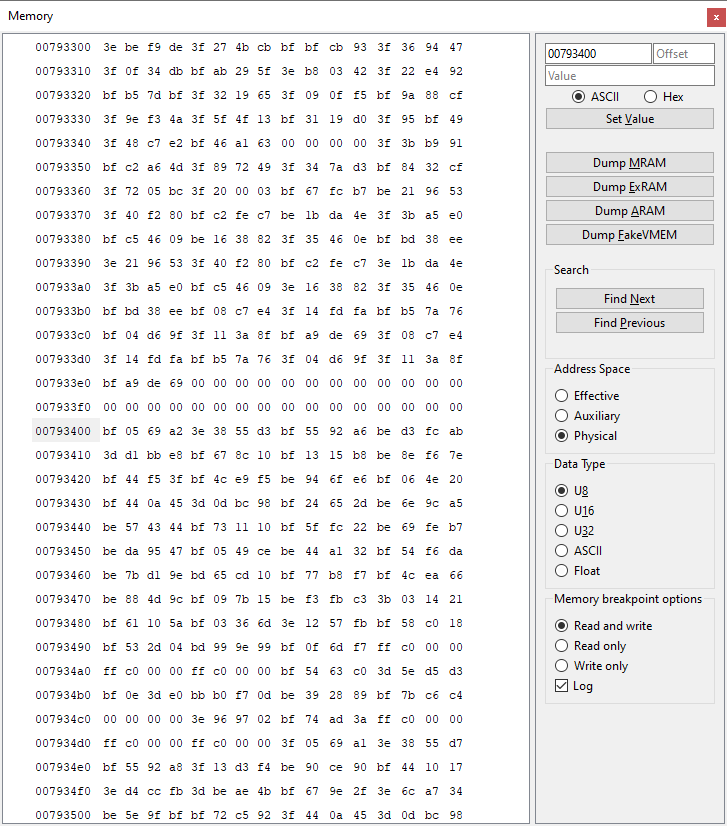Set the data type to U8
The width and height of the screenshot is (727, 826).
pos(572,490)
